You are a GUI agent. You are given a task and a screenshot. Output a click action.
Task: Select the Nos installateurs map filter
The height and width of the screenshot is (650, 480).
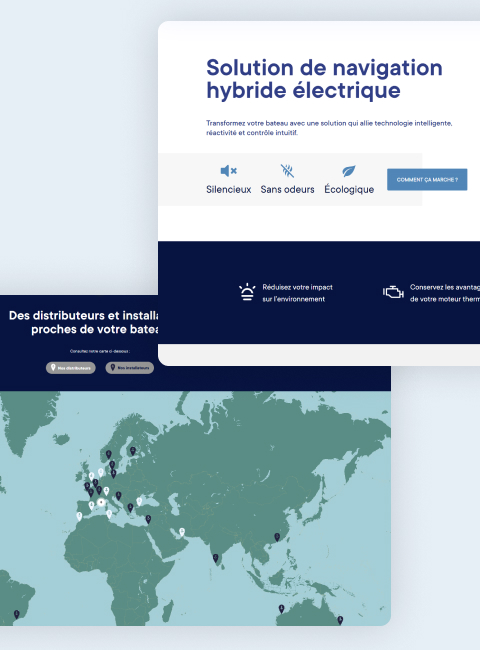pyautogui.click(x=130, y=368)
